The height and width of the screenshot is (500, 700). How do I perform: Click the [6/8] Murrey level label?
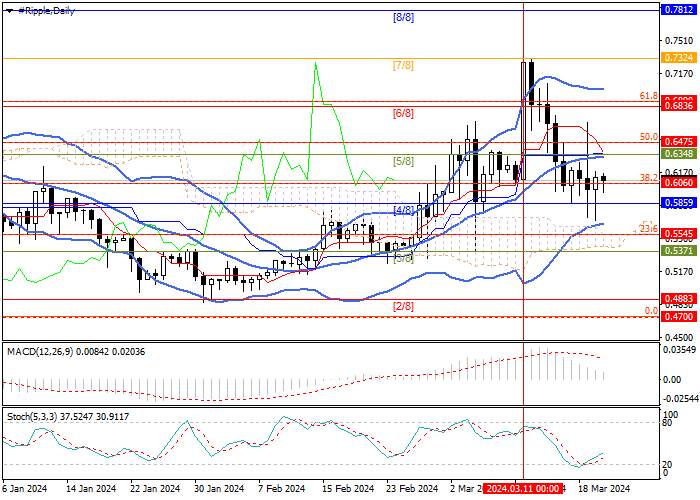[403, 114]
